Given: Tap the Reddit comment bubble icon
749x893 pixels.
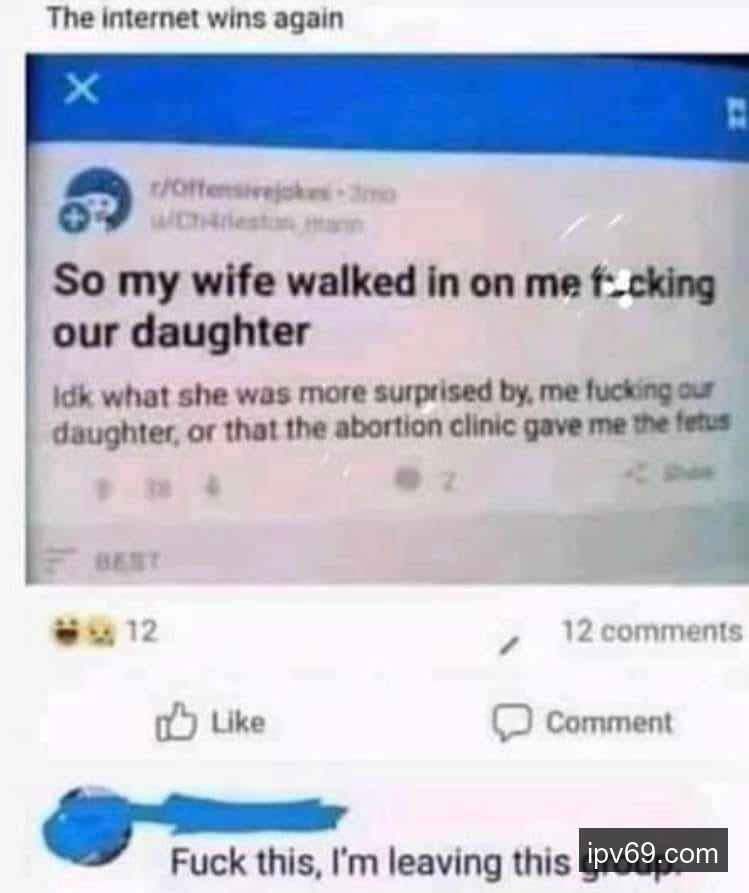Looking at the screenshot, I should click(x=408, y=480).
